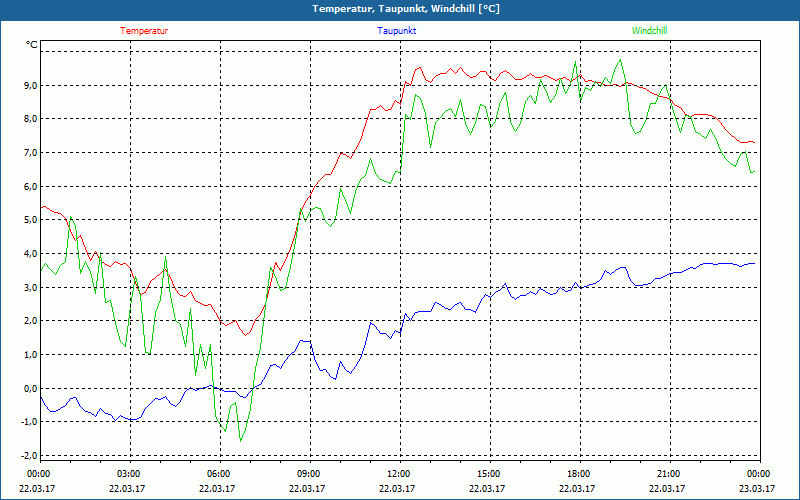Click the '23.03.17' date label

pyautogui.click(x=758, y=488)
